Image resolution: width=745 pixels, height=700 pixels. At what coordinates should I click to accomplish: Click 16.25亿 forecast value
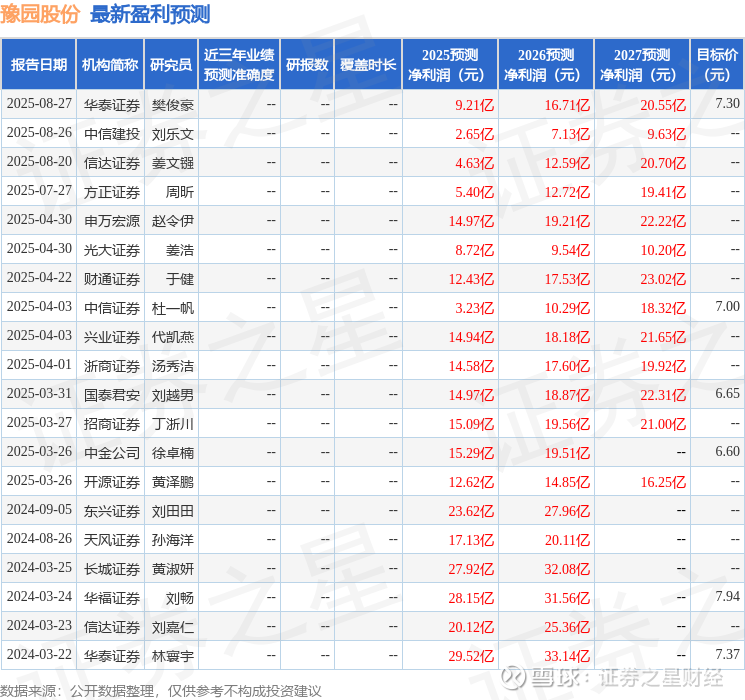(x=663, y=482)
